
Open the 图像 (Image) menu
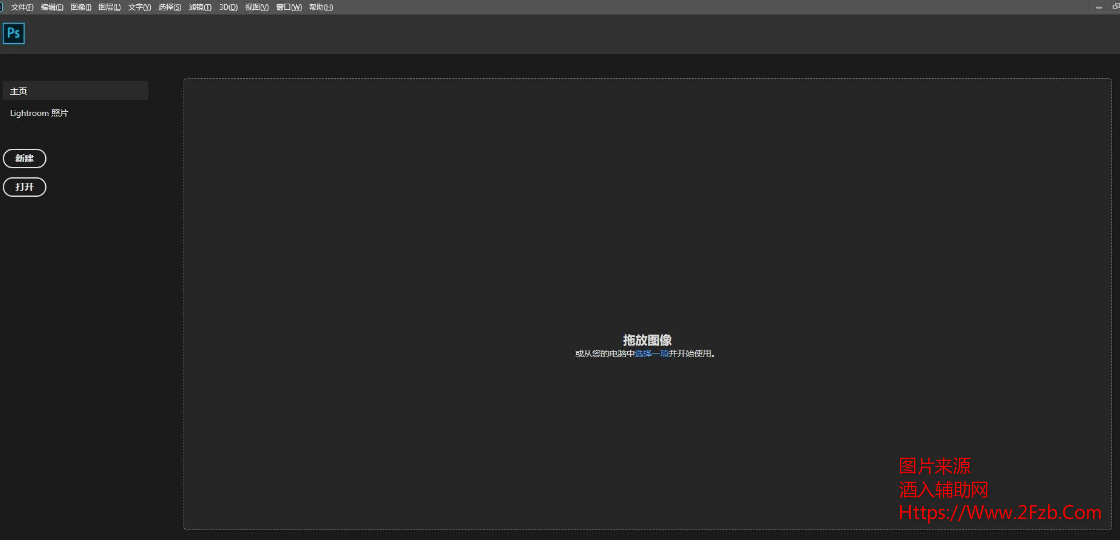click(81, 7)
